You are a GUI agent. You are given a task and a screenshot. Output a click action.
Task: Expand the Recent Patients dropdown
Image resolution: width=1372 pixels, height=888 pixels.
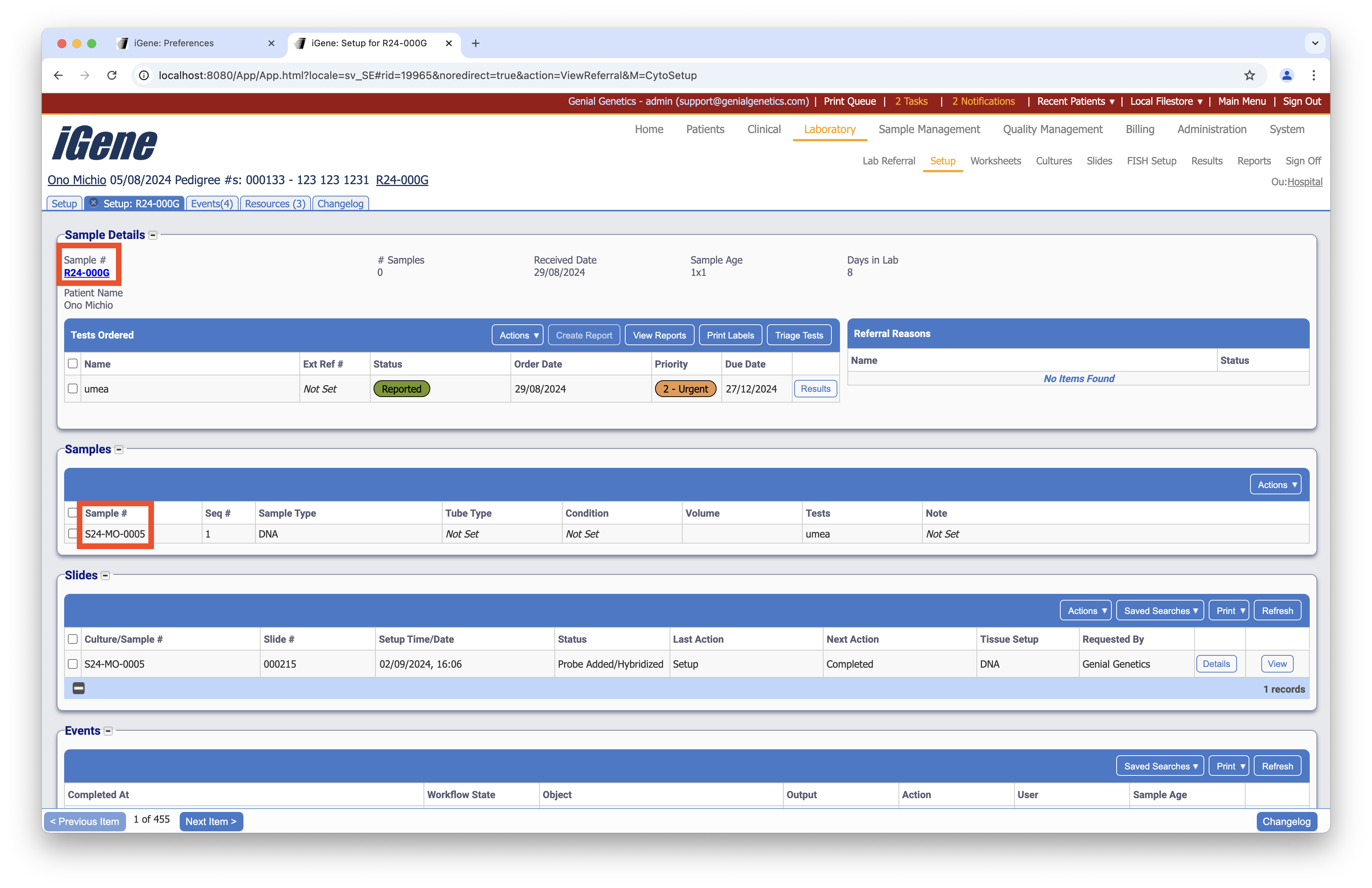1075,101
